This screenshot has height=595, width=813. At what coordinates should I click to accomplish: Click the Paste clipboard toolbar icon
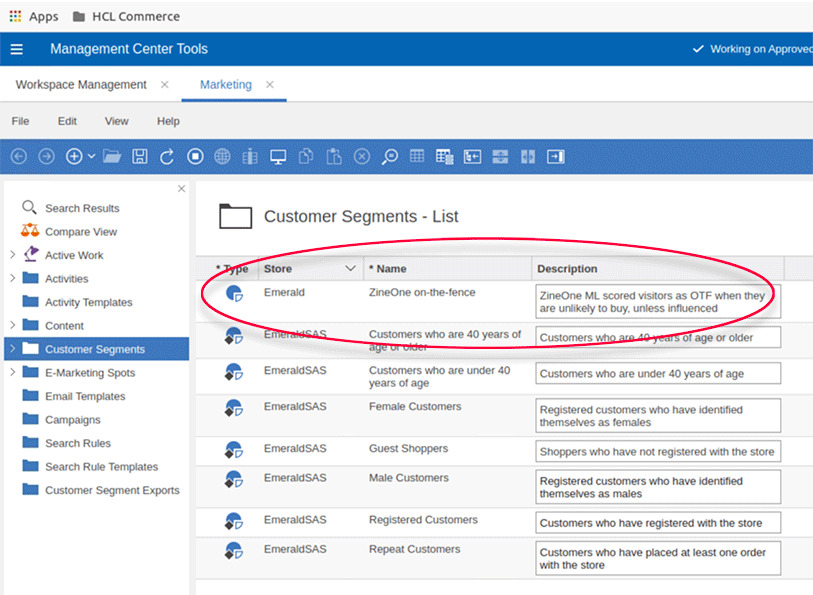point(333,157)
